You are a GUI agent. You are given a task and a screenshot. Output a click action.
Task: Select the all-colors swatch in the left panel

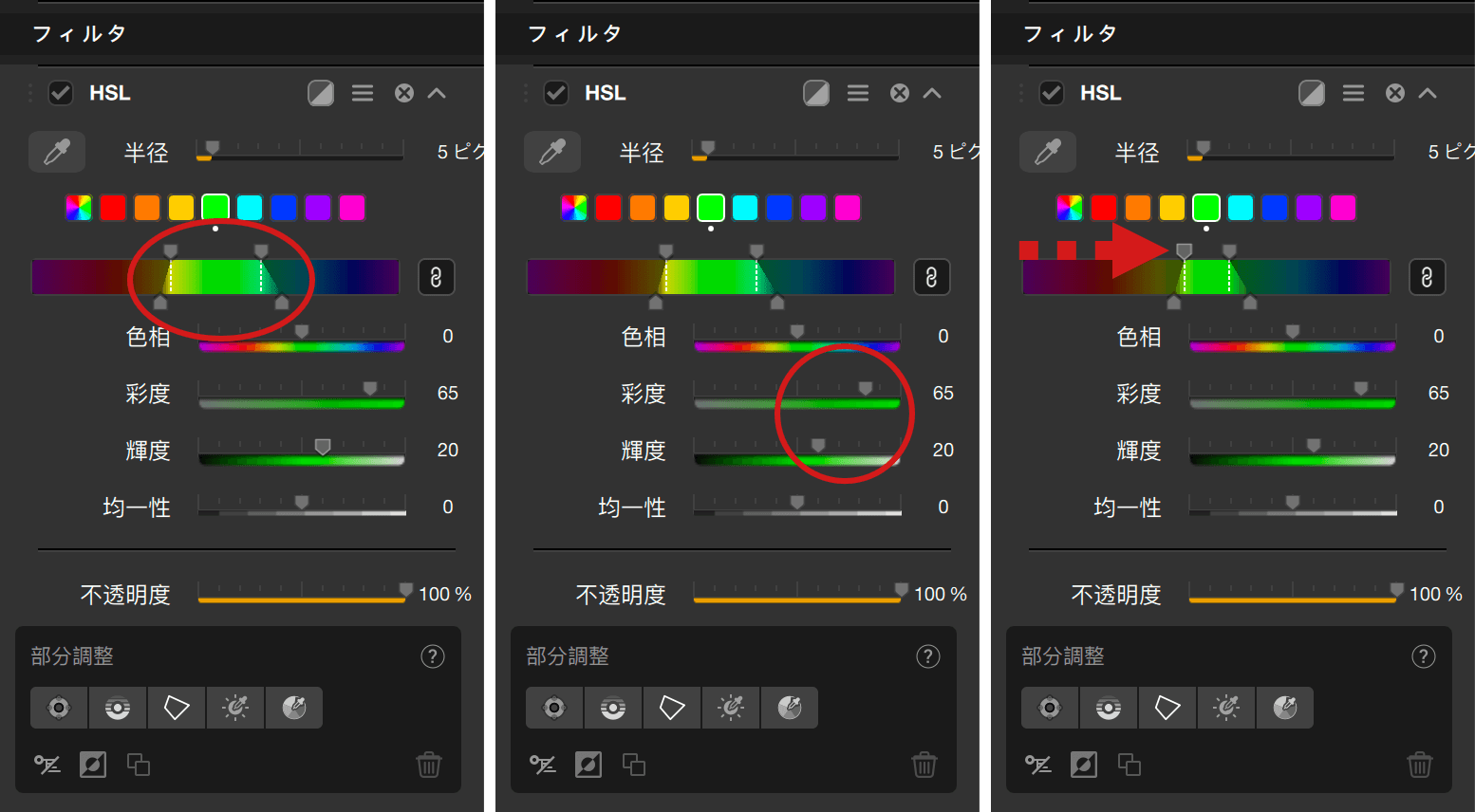pyautogui.click(x=79, y=208)
